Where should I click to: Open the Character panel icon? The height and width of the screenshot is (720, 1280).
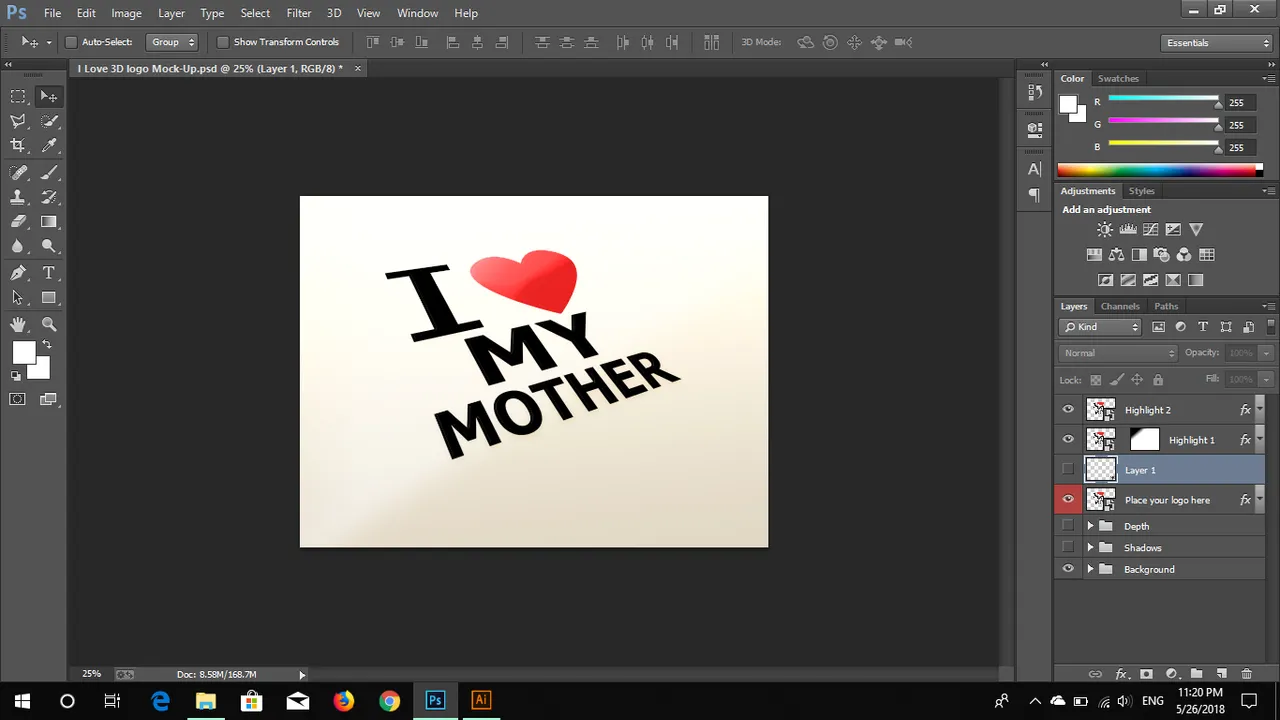click(1035, 169)
